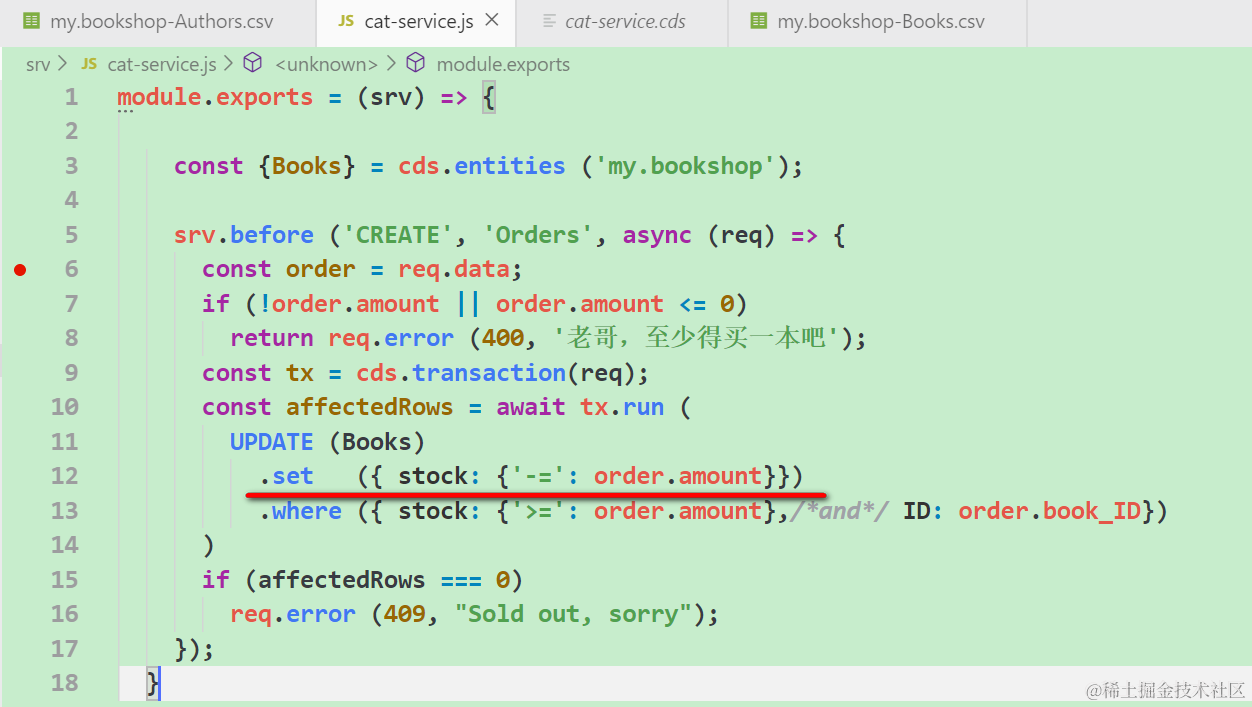Click 'tx.run' on line 10
Viewport: 1252px width, 707px height.
click(622, 407)
